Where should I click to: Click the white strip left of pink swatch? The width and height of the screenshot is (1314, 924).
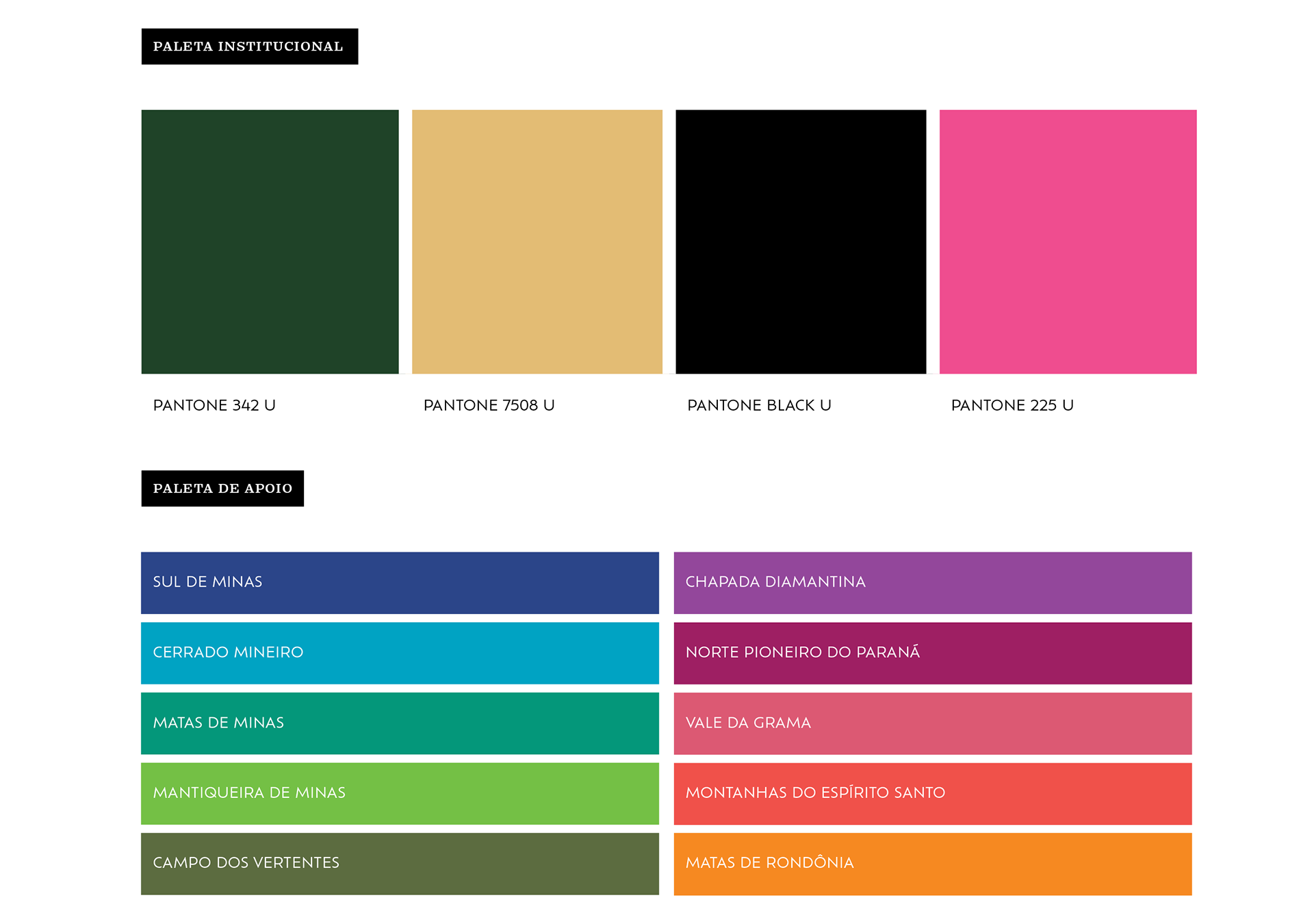click(933, 242)
